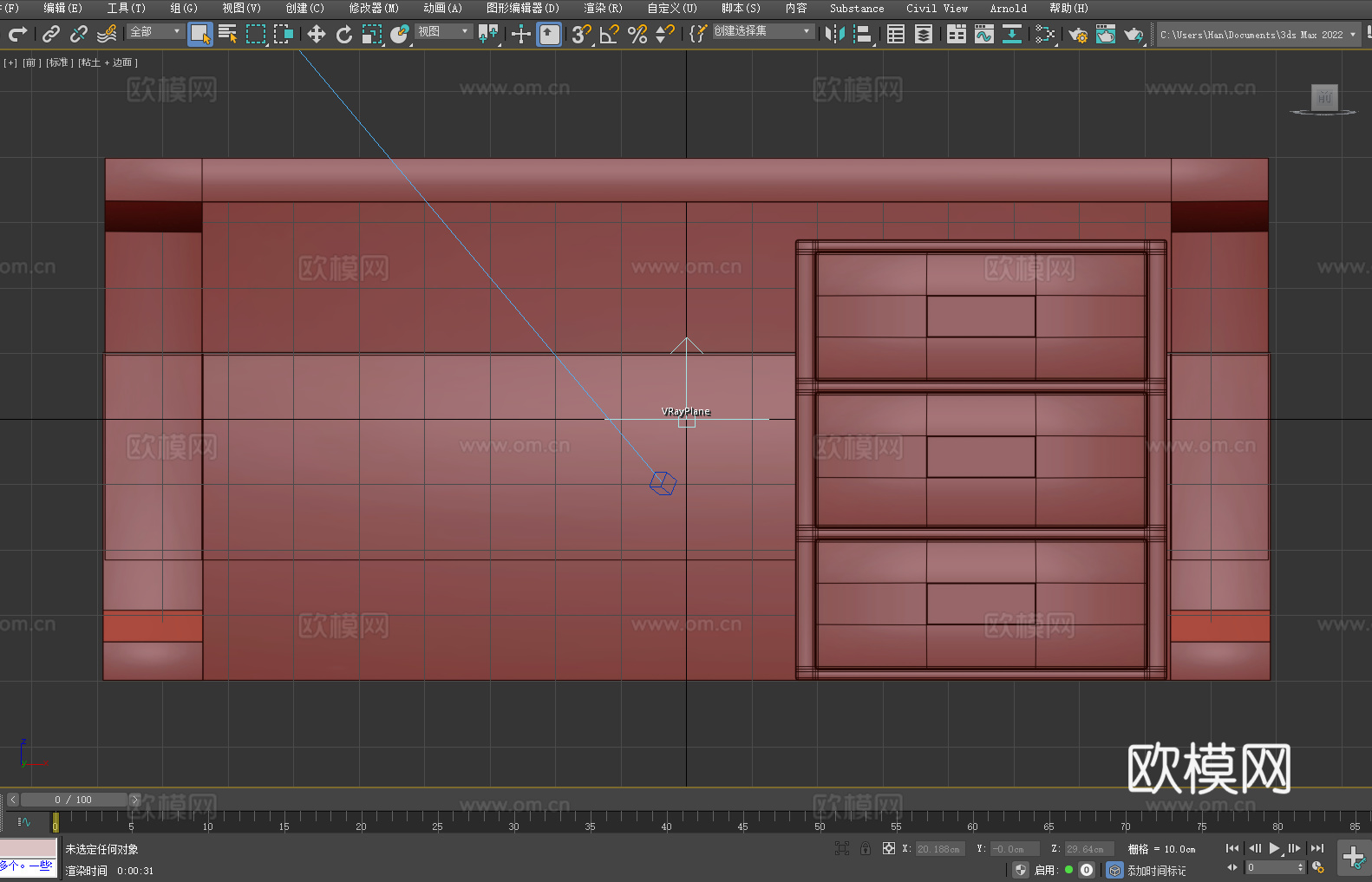Click the Select and Manipulate icon
Viewport: 1372px width, 882px height.
(521, 34)
